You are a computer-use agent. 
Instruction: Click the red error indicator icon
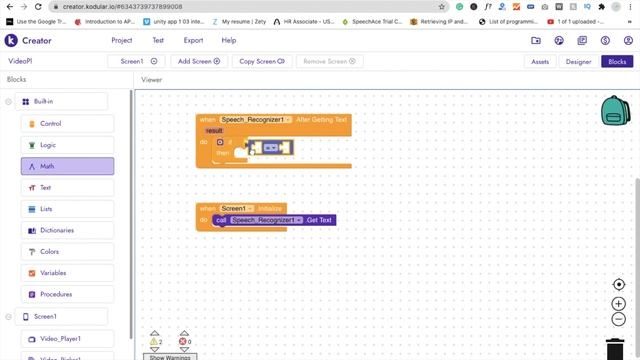(183, 342)
